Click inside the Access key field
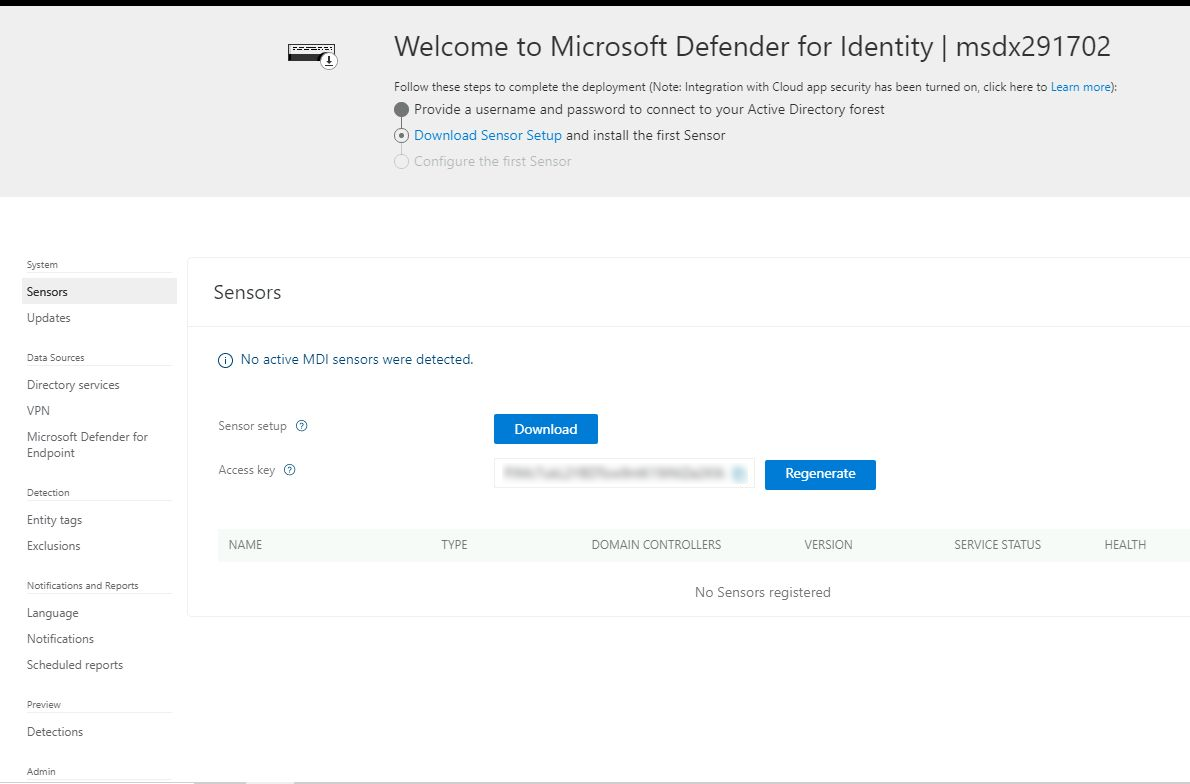The width and height of the screenshot is (1190, 784). (x=612, y=474)
